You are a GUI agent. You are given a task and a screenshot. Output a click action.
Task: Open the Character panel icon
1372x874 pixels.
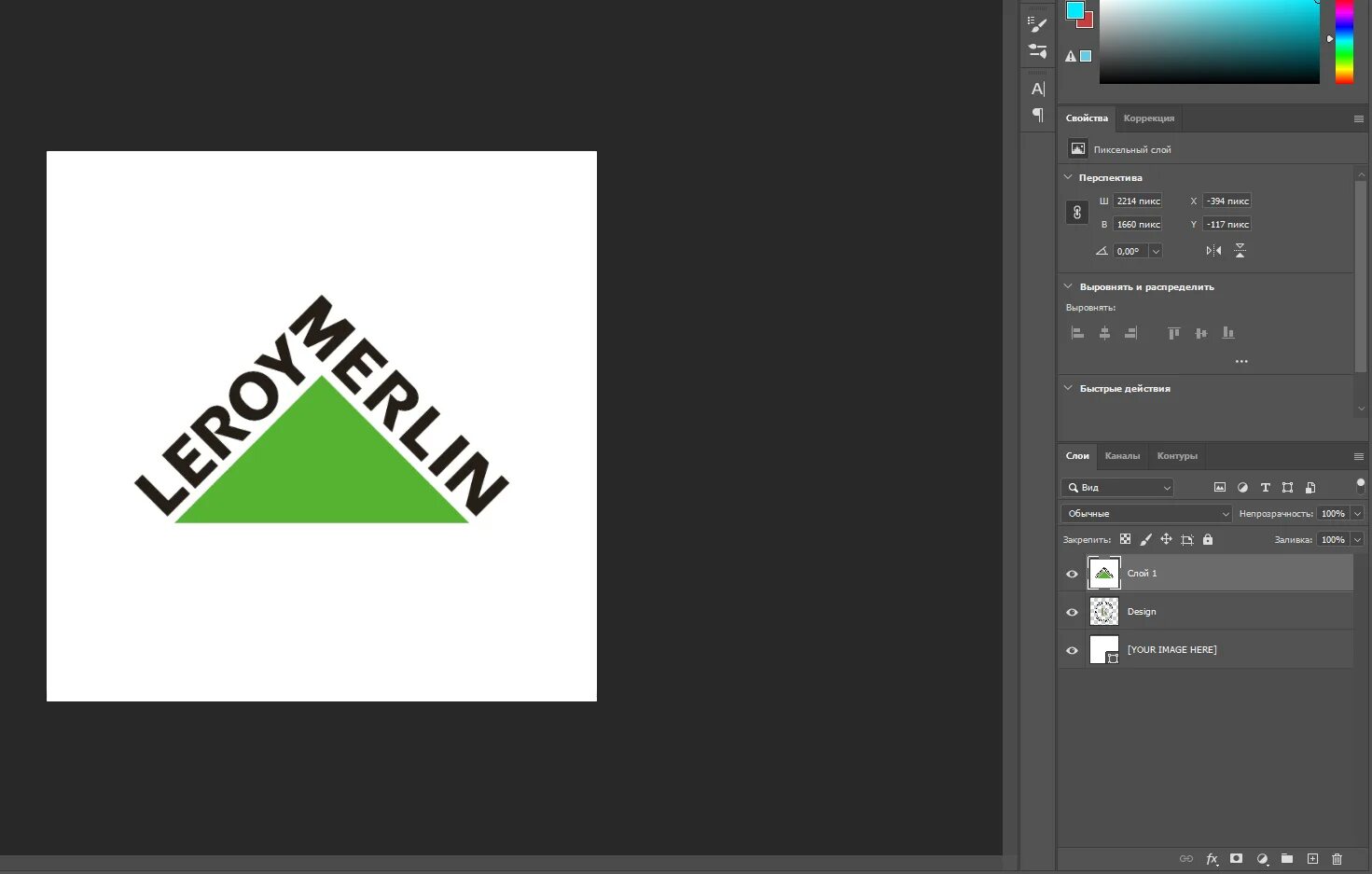[1037, 89]
